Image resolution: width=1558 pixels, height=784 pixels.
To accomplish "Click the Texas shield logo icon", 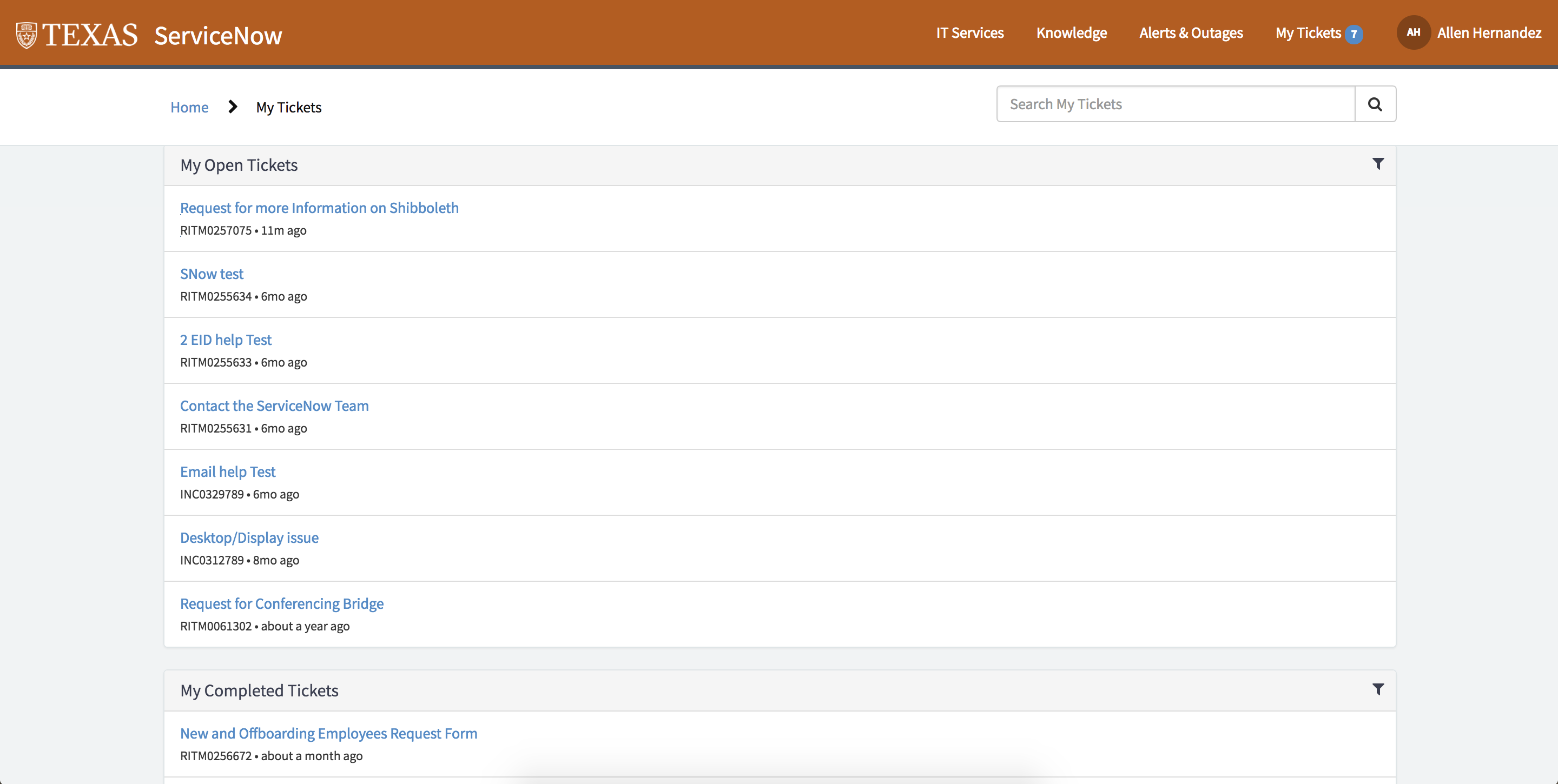I will pos(27,35).
